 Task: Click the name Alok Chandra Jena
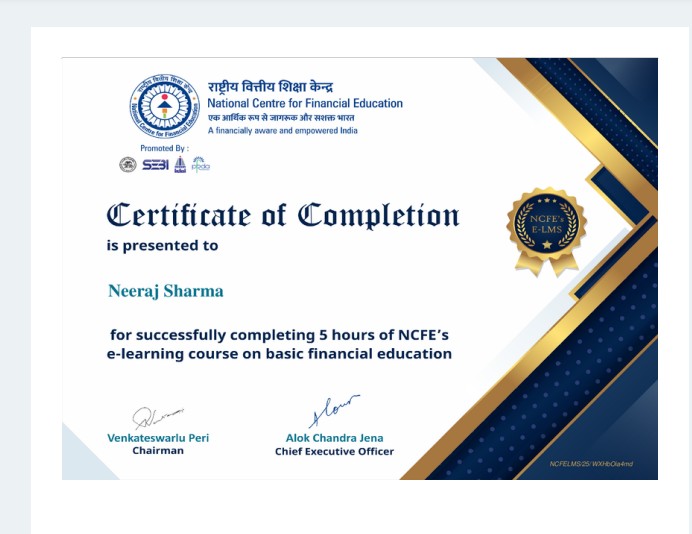pos(335,438)
